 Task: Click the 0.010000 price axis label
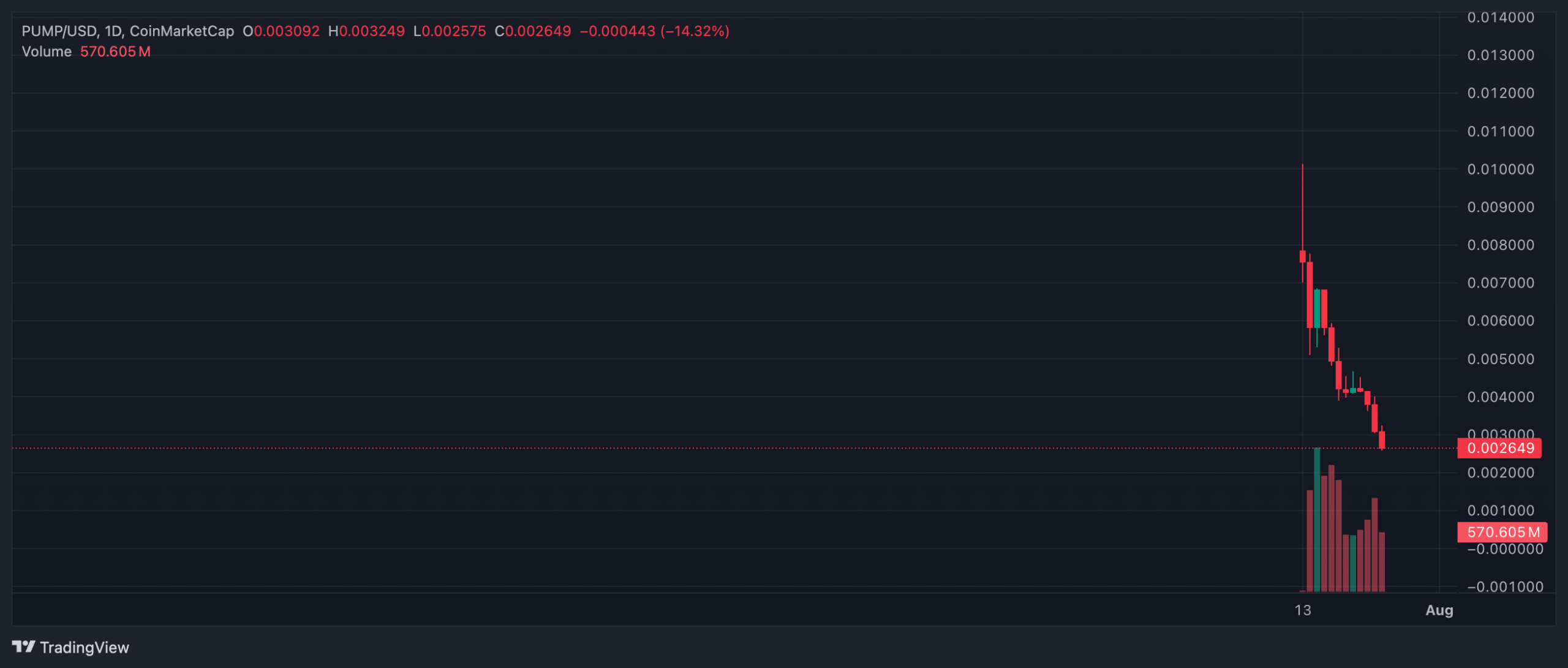coord(1500,169)
